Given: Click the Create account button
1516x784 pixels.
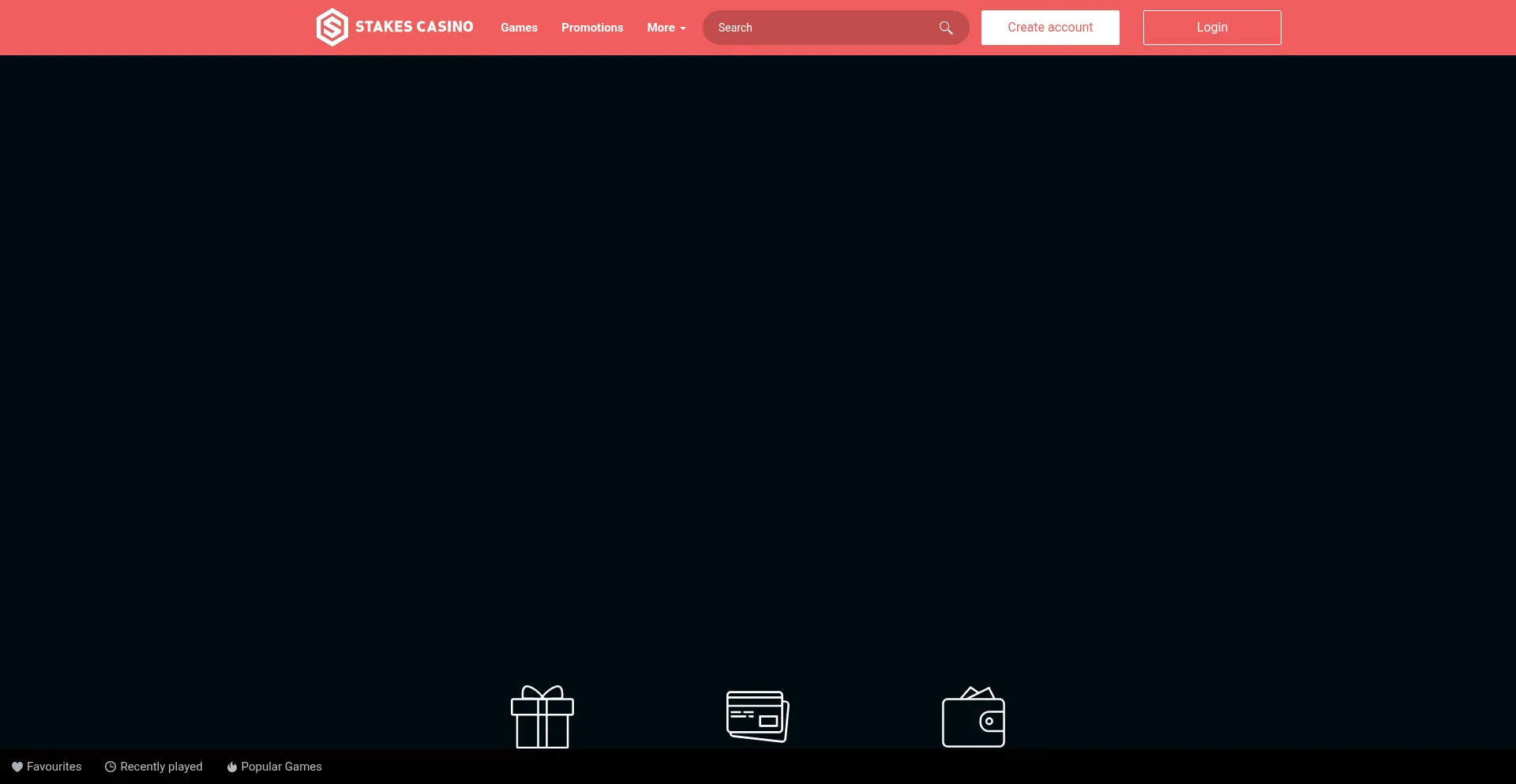Looking at the screenshot, I should (1050, 28).
